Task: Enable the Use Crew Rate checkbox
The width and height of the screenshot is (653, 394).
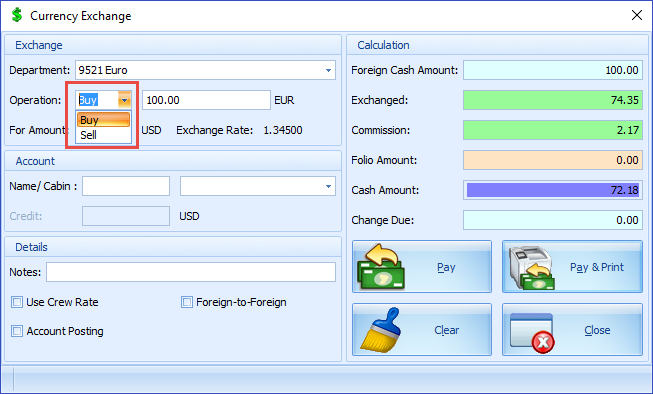Action: click(17, 302)
